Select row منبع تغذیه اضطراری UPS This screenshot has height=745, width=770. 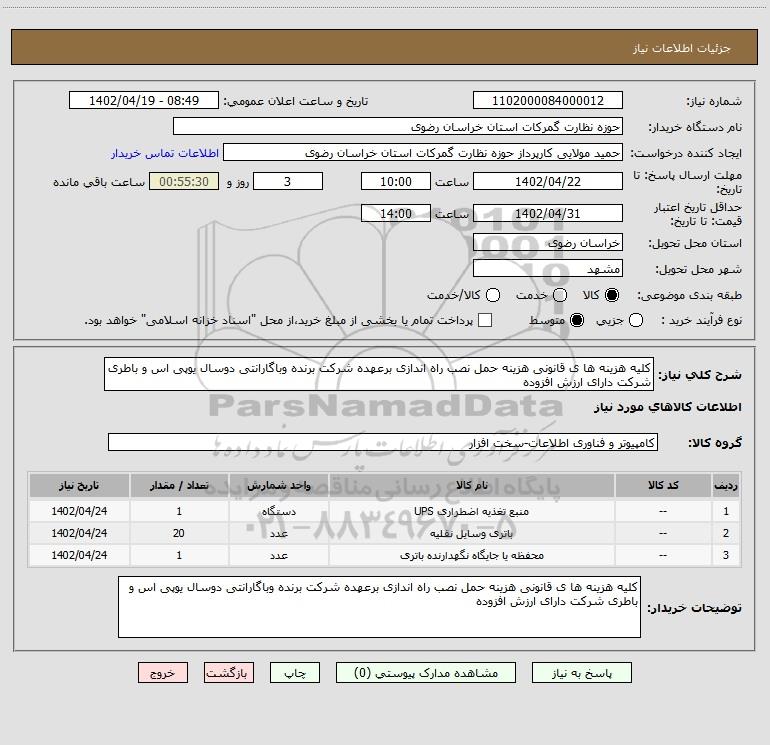point(385,511)
